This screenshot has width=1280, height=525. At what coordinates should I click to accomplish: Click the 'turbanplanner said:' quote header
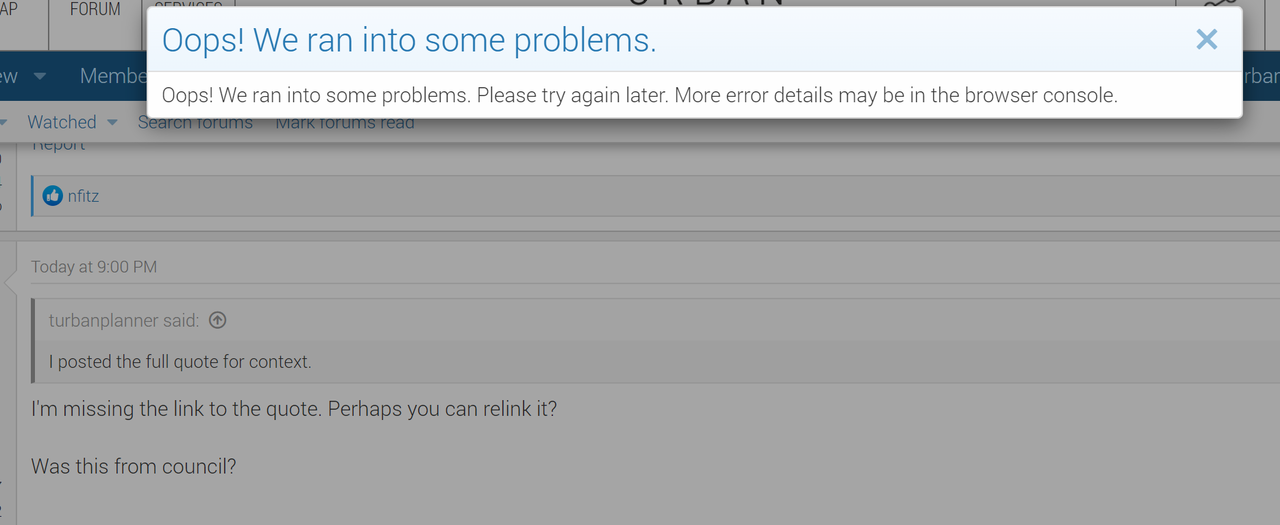click(124, 320)
